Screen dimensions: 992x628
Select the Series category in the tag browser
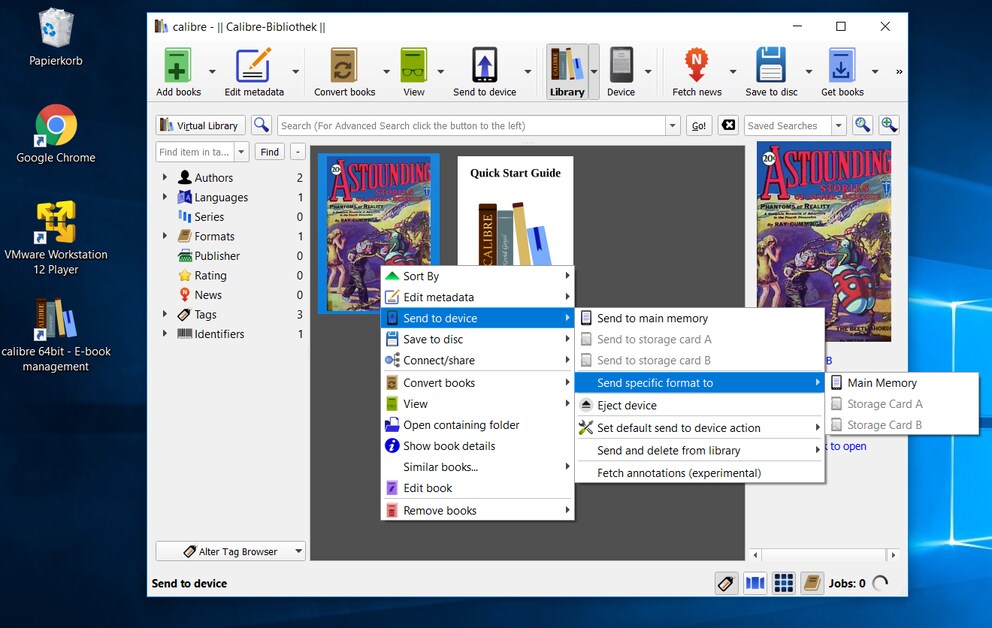tap(209, 217)
